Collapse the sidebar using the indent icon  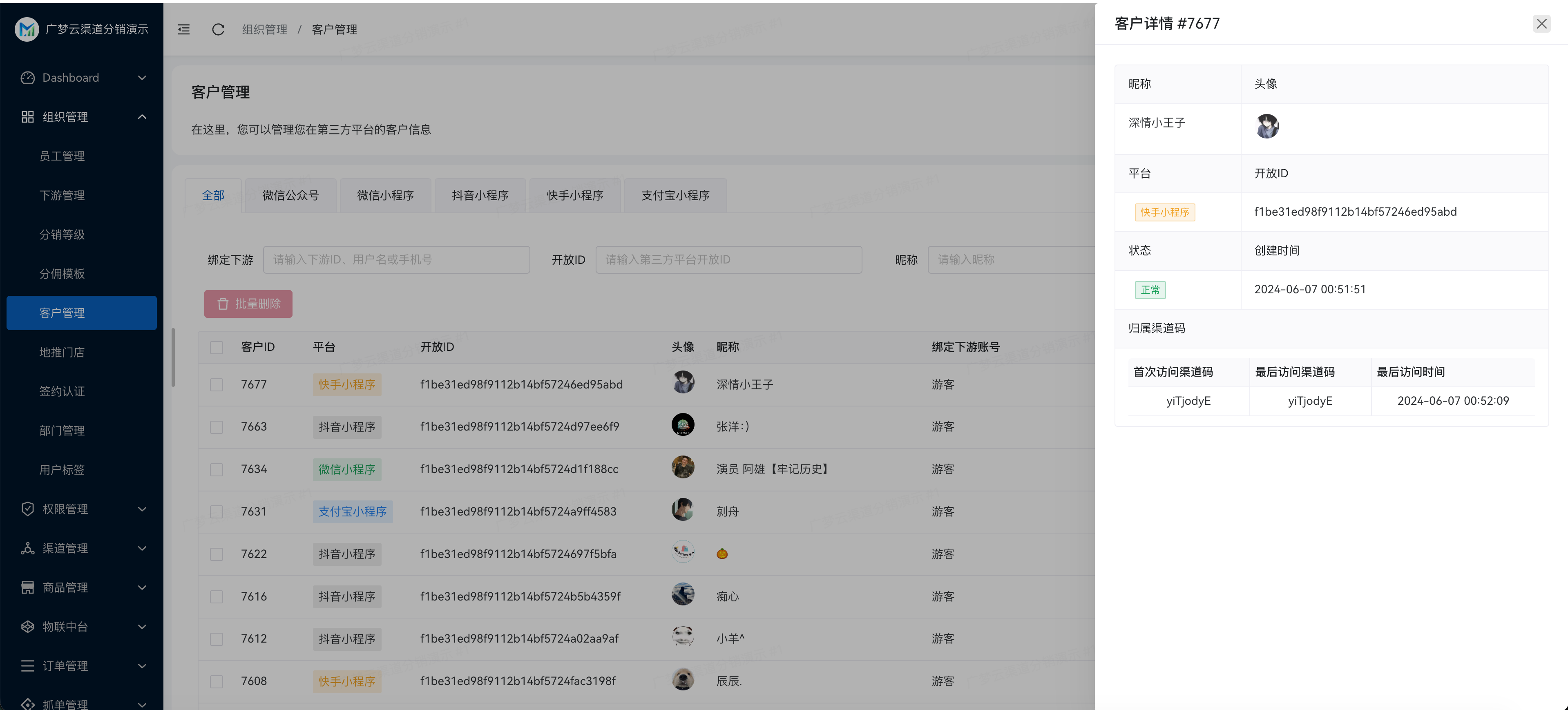(x=184, y=29)
